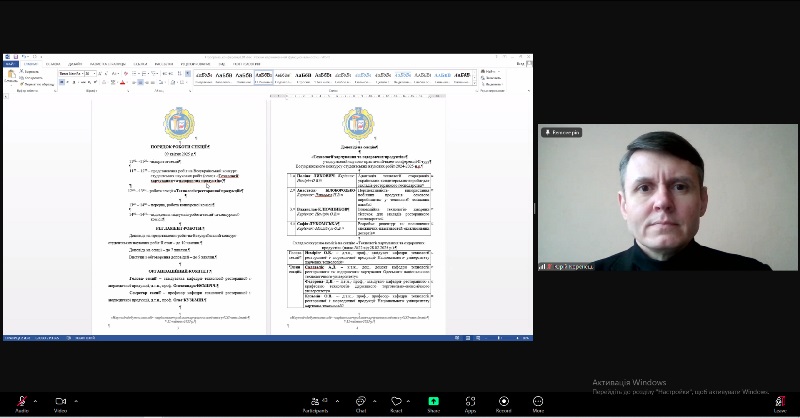Toggle Underline formatting in Word

coord(74,82)
